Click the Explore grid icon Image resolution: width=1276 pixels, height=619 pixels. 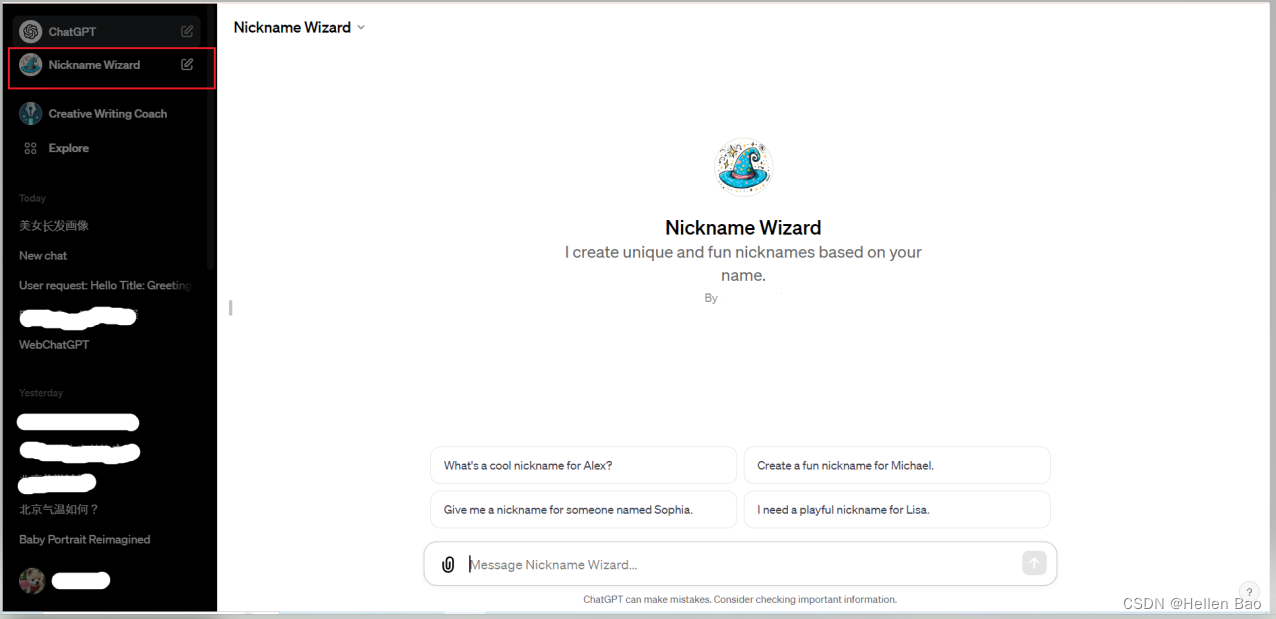[x=31, y=148]
